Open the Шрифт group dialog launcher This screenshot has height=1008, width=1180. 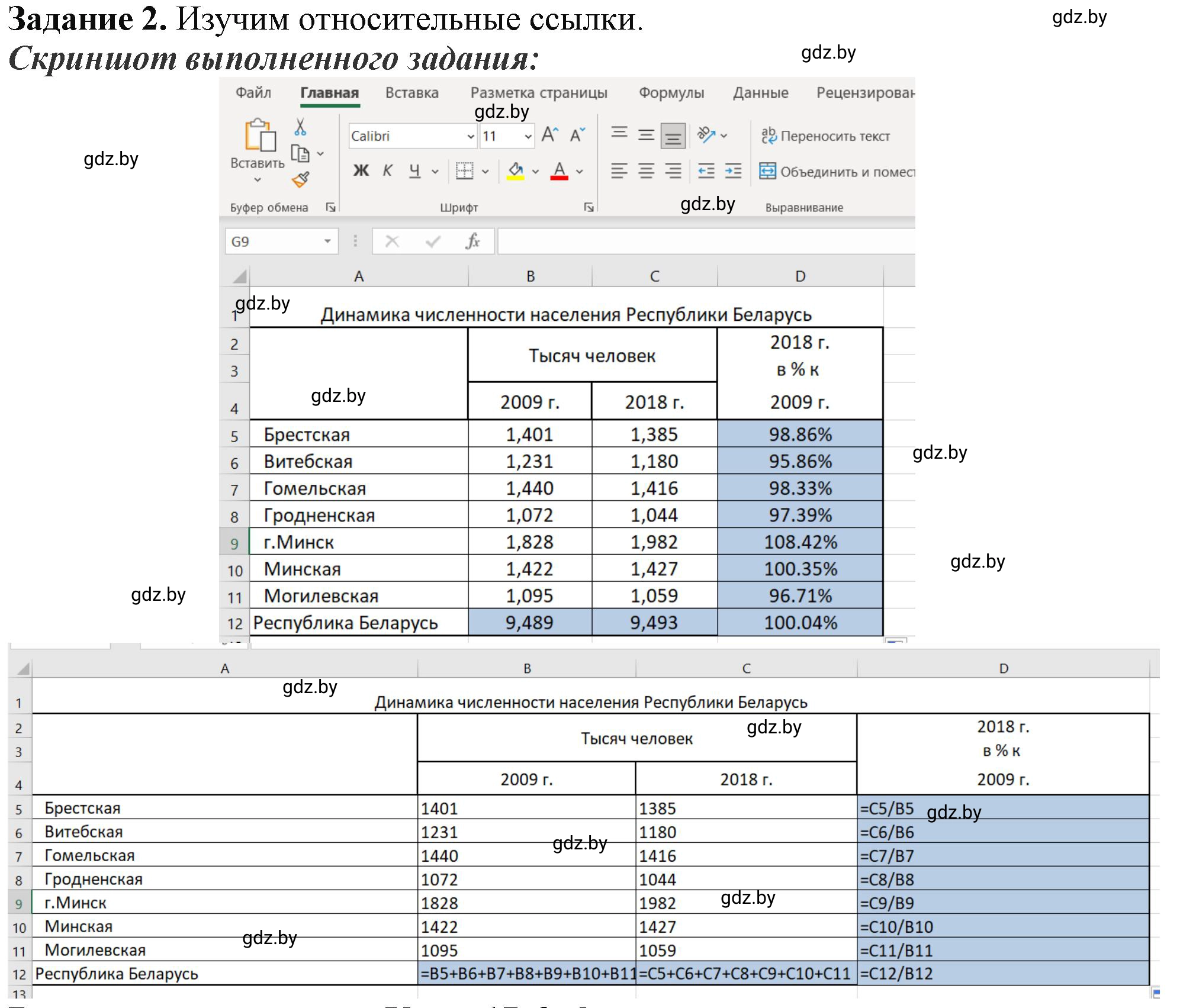589,207
